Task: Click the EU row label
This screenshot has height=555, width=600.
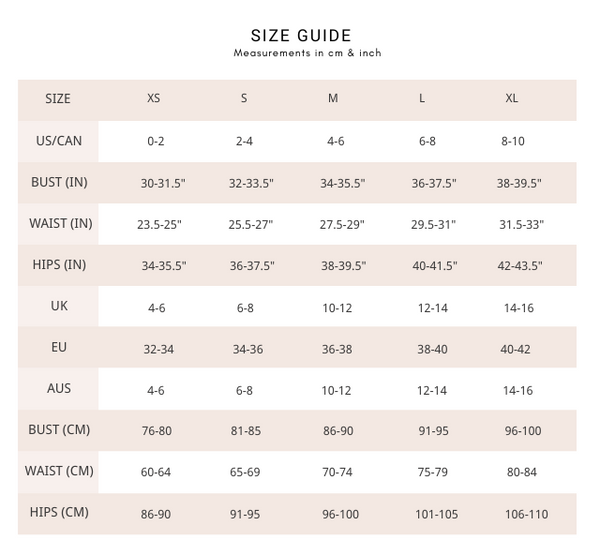Action: click(x=59, y=348)
